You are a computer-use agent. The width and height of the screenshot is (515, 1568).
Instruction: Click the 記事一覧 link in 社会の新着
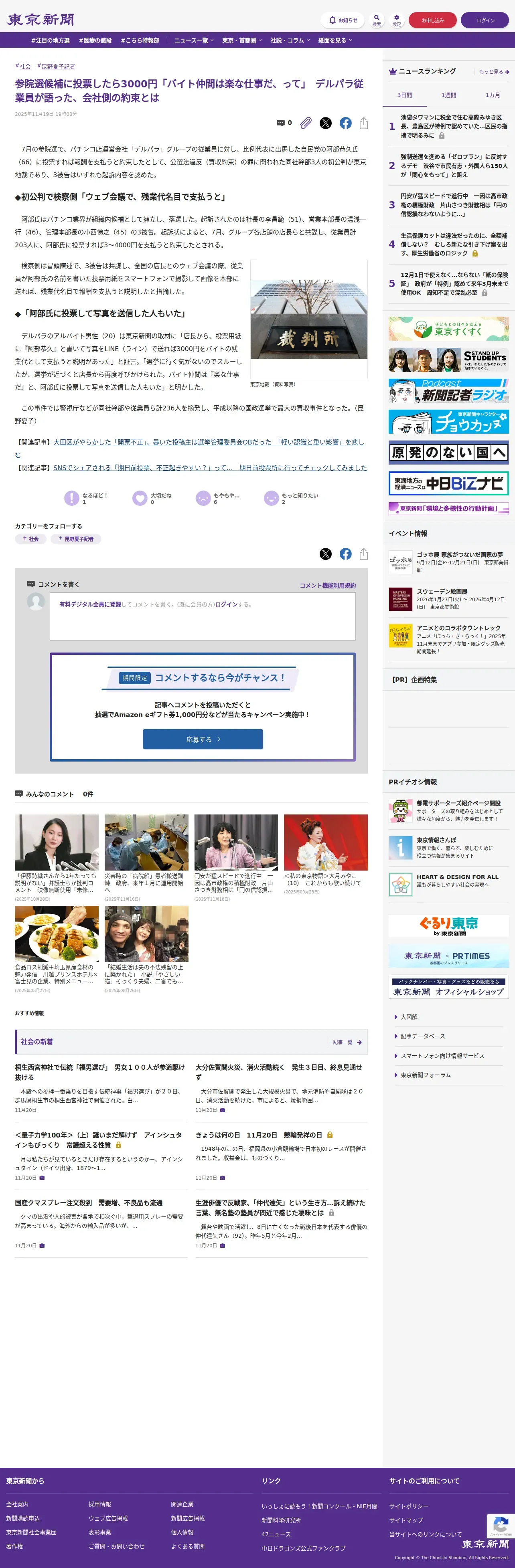click(x=347, y=1042)
